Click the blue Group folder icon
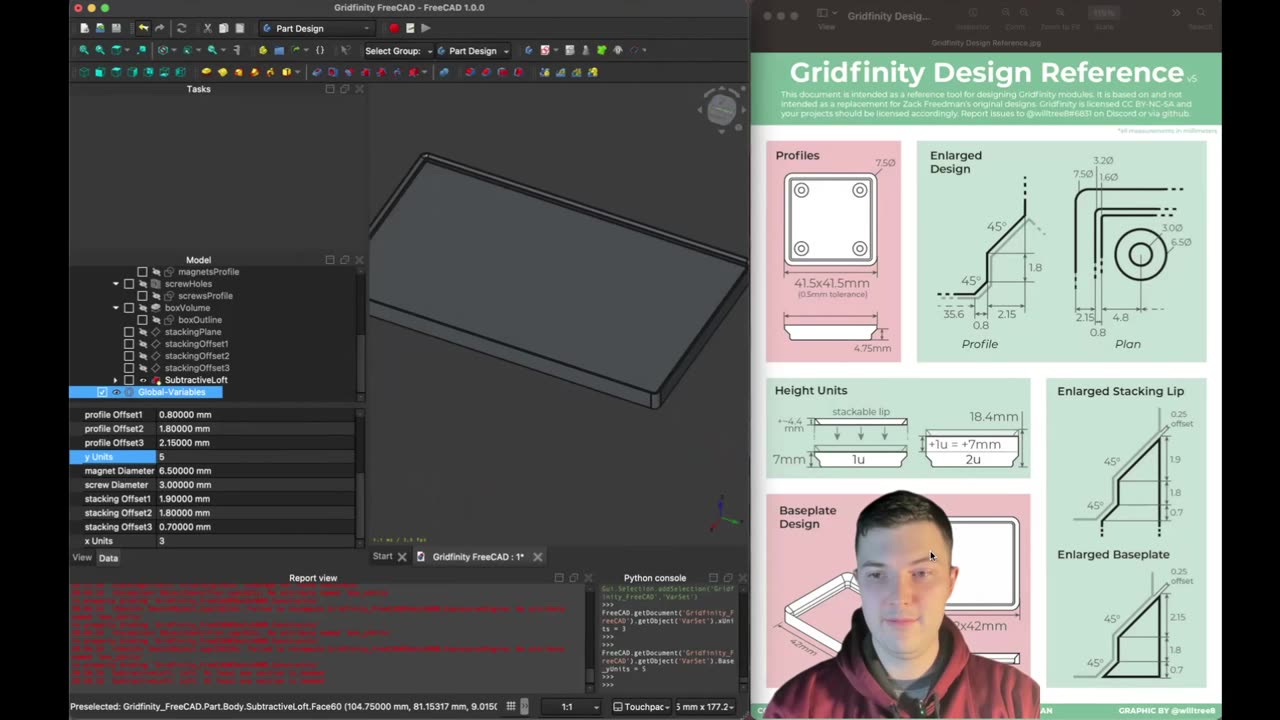Screen dimensions: 1280x720 (x=279, y=50)
